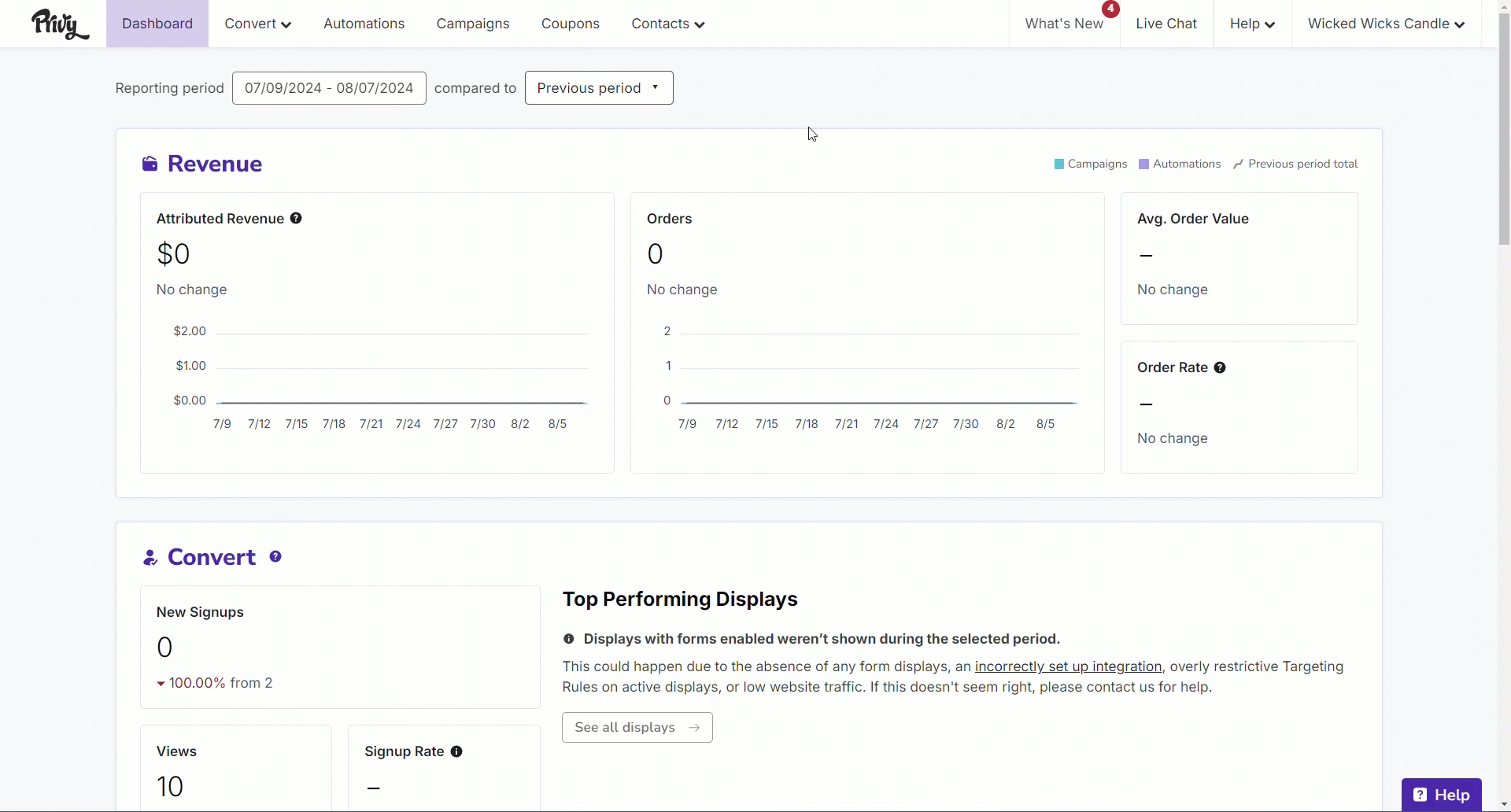This screenshot has height=812, width=1511.
Task: Click the reporting period date range field
Action: click(x=329, y=88)
